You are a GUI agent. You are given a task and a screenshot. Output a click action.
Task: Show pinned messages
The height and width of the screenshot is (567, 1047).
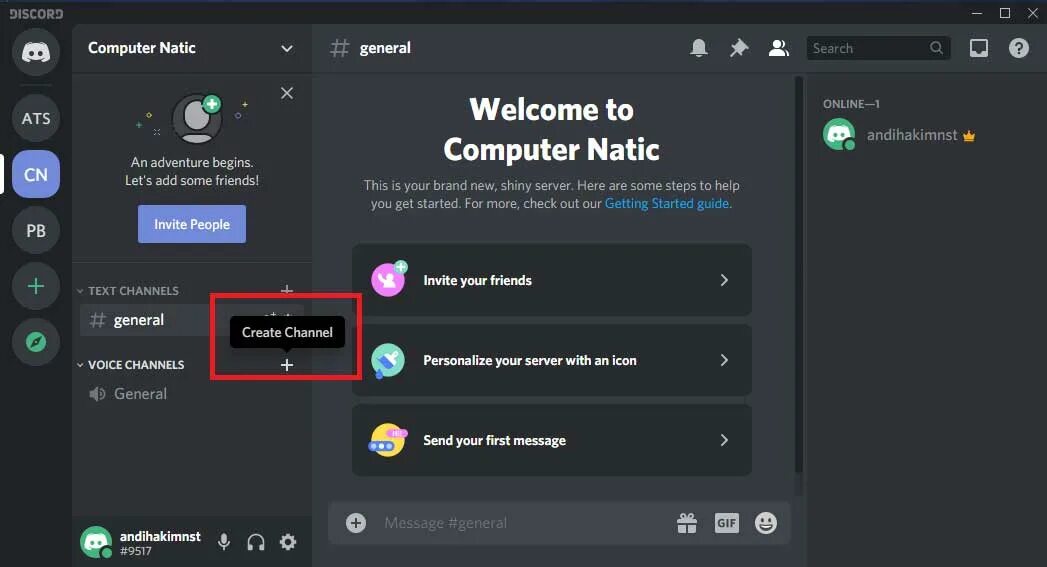[739, 48]
